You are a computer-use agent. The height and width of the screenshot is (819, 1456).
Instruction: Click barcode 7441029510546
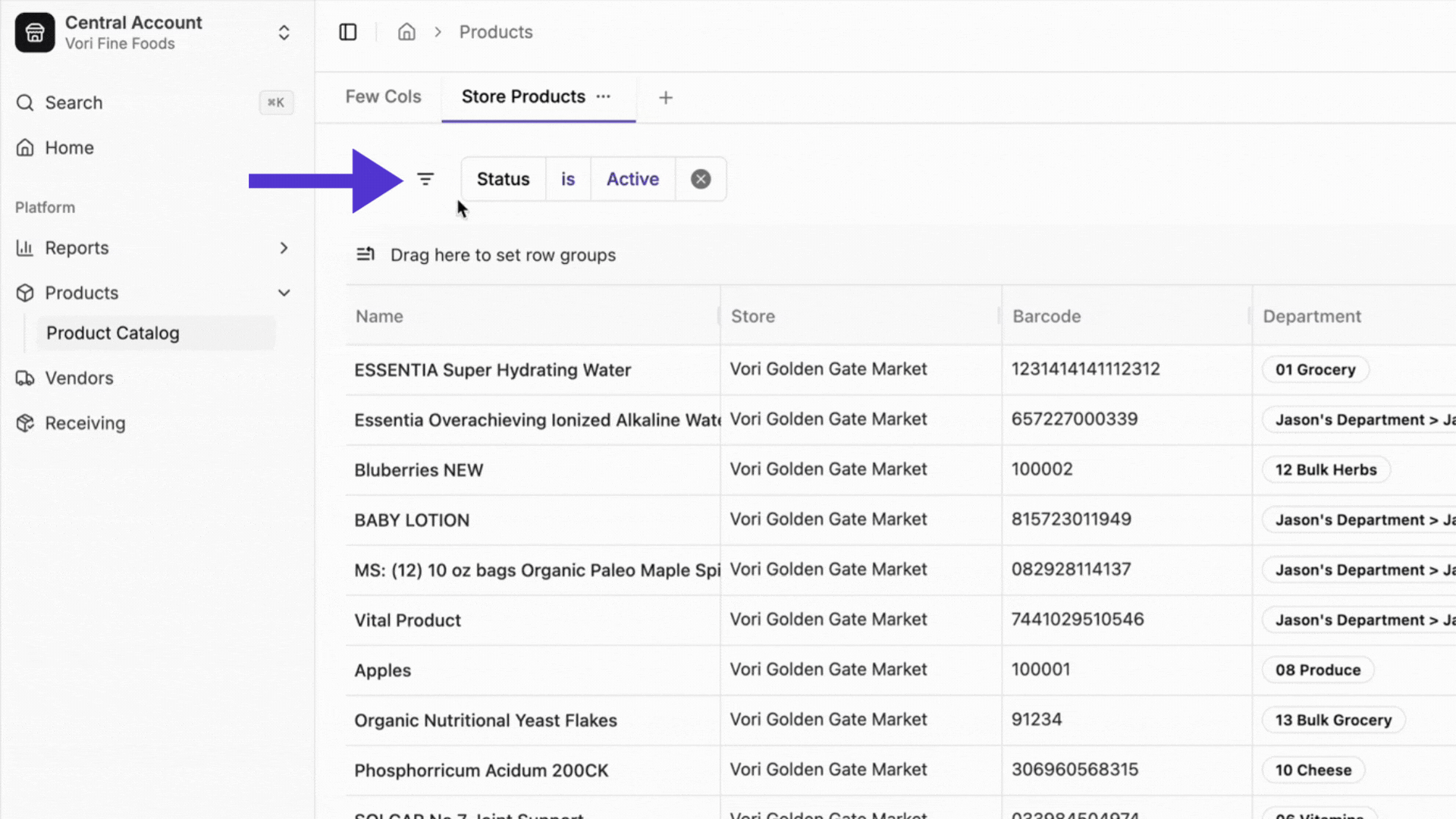1077,619
